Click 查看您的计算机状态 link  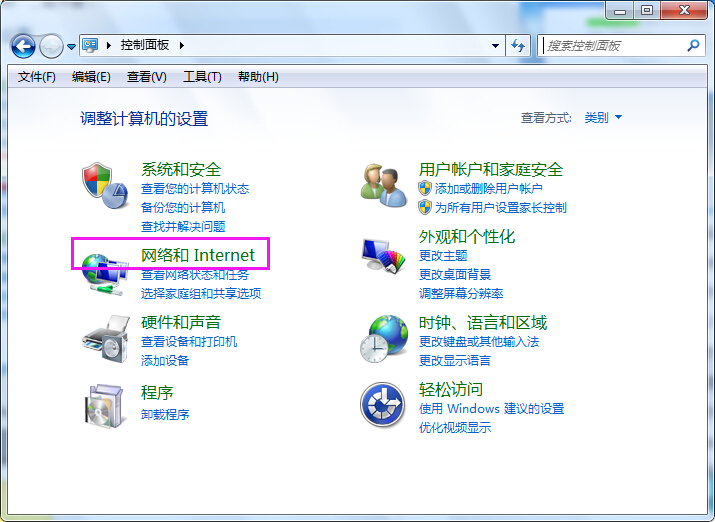[195, 189]
